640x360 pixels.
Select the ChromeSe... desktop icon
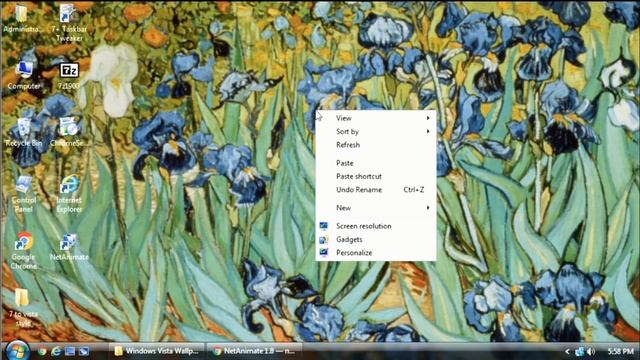point(68,133)
